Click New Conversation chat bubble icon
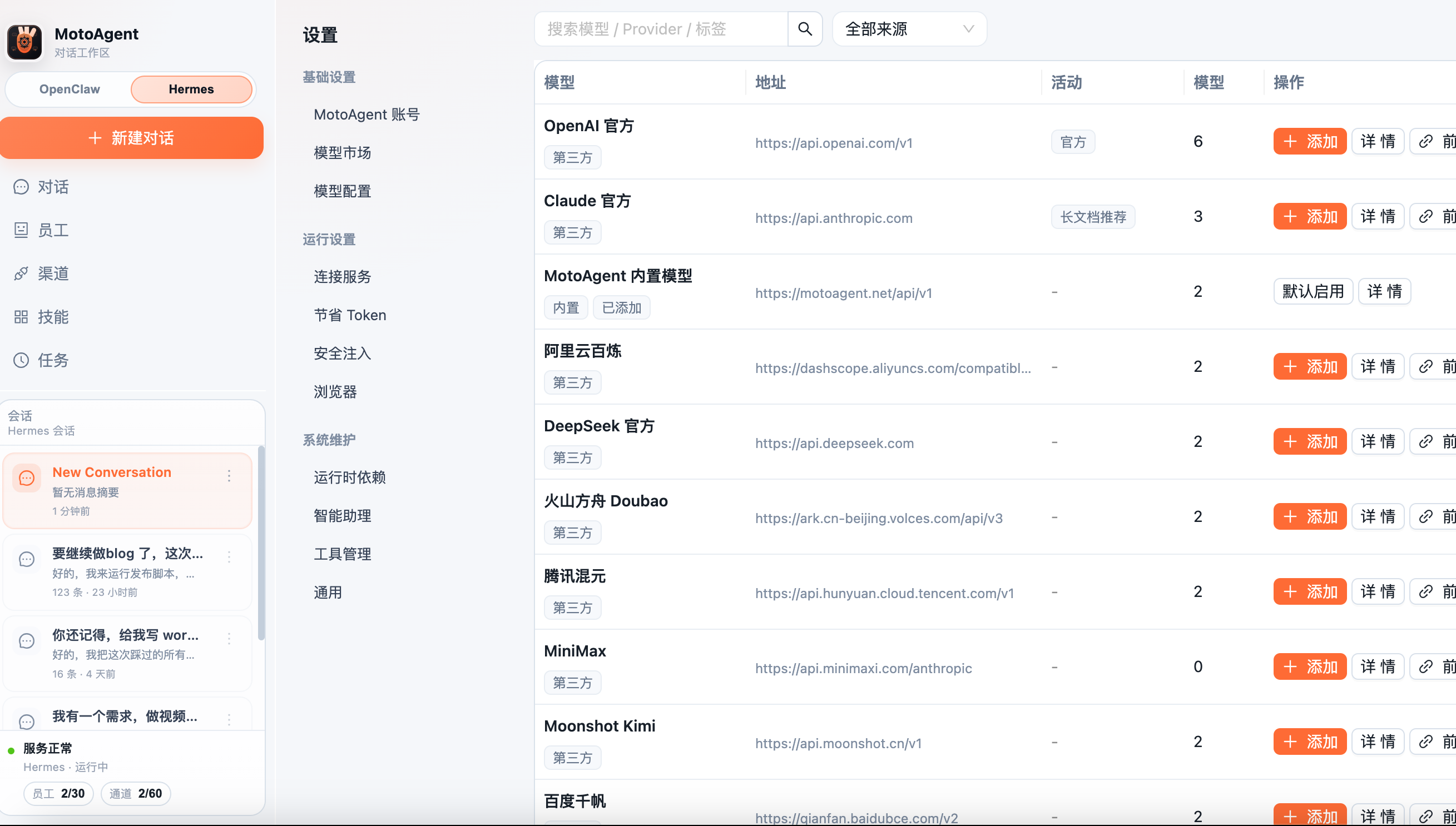The width and height of the screenshot is (1456, 826). (27, 478)
